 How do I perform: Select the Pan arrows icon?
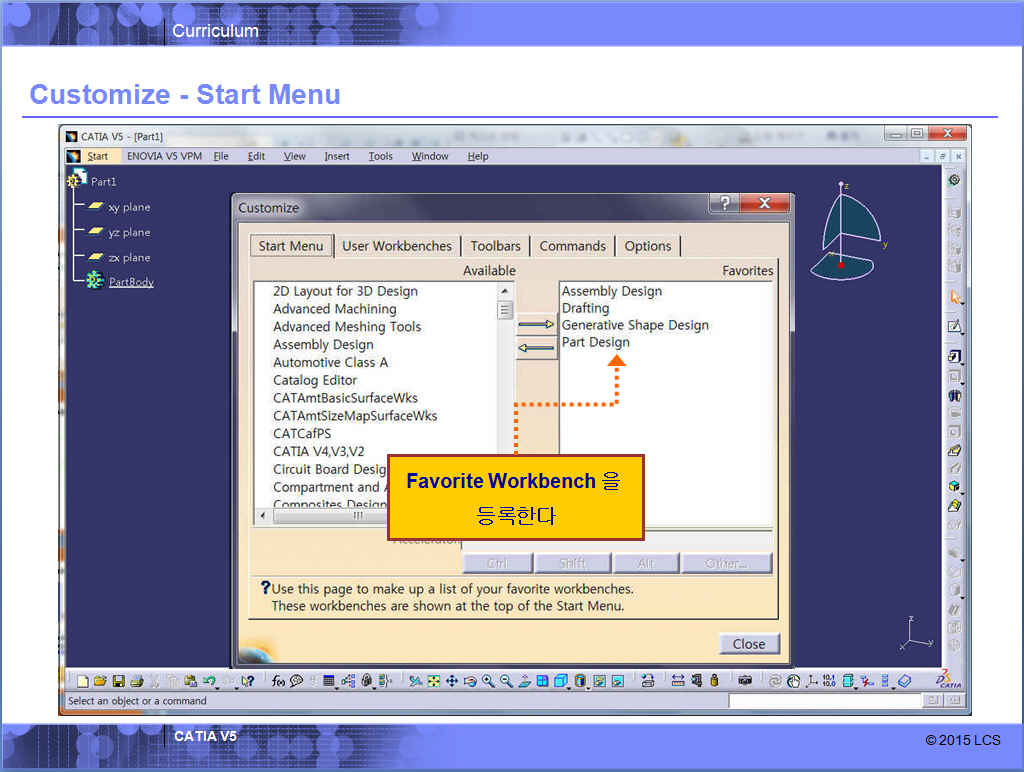click(451, 681)
